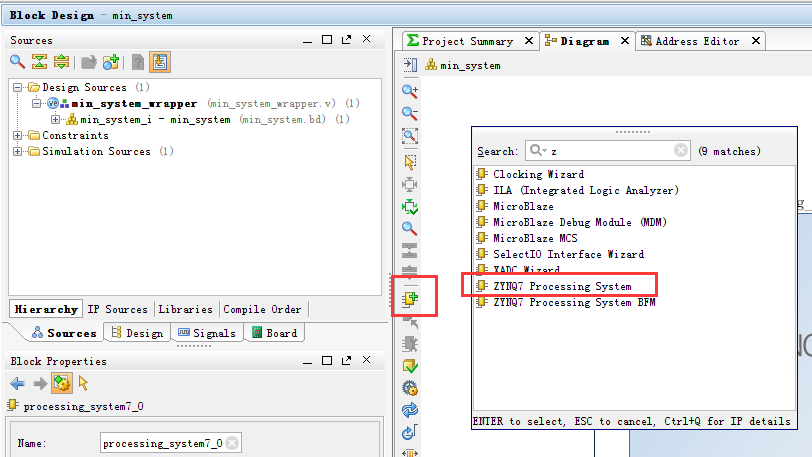
Task: Click the yellow pointer icon in Block Properties
Action: (x=83, y=383)
